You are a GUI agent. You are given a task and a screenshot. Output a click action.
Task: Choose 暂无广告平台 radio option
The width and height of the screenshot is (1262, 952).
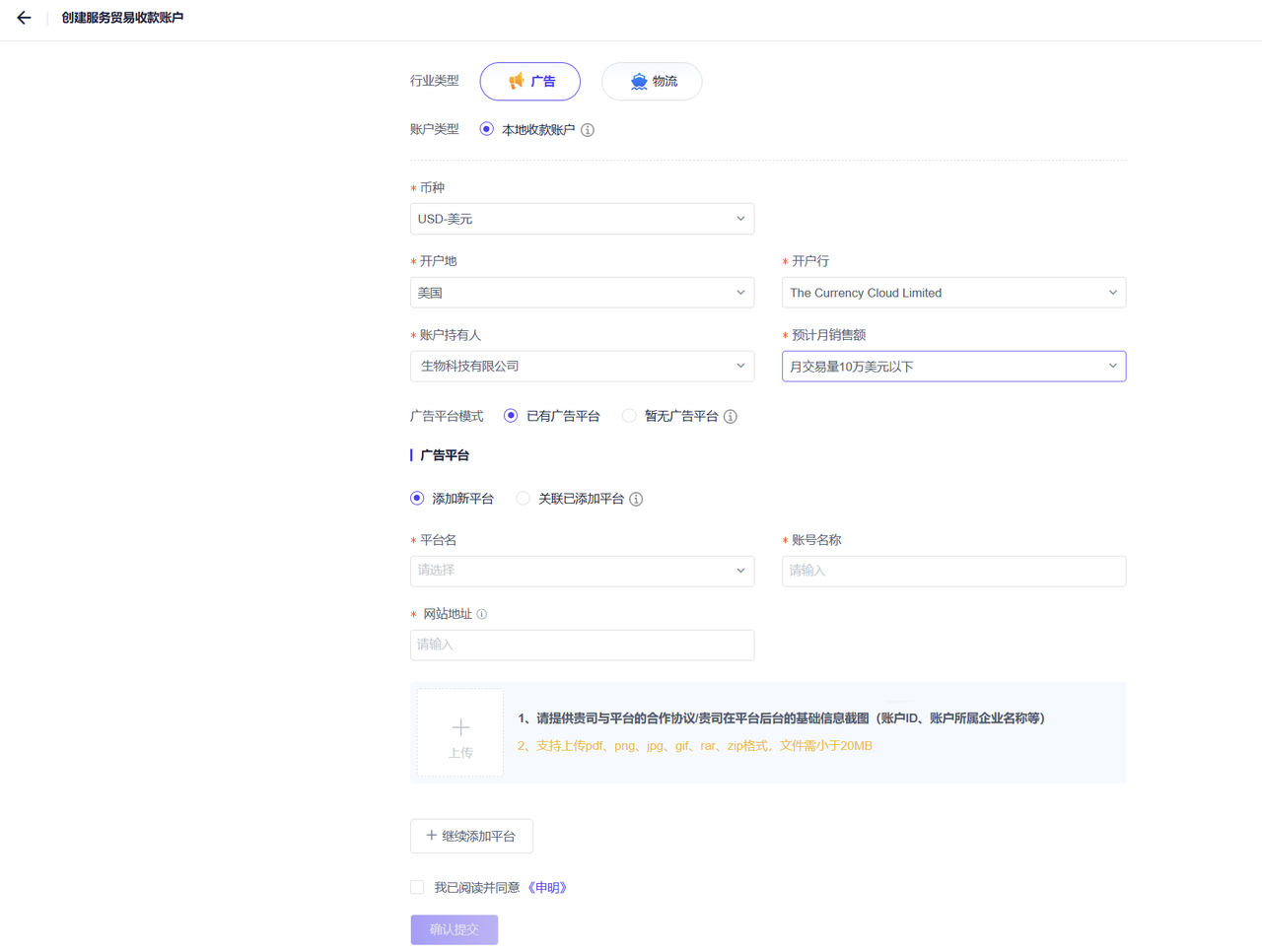coord(629,416)
